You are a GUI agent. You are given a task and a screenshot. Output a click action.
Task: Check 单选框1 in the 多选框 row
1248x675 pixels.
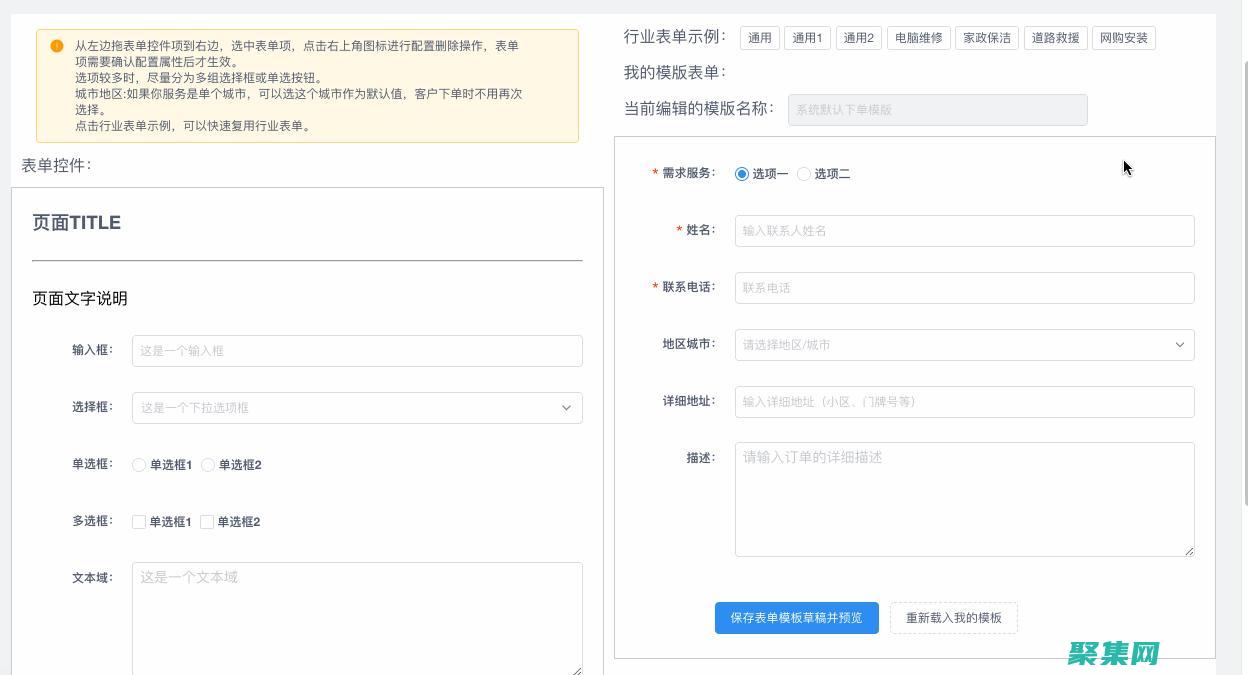click(139, 521)
